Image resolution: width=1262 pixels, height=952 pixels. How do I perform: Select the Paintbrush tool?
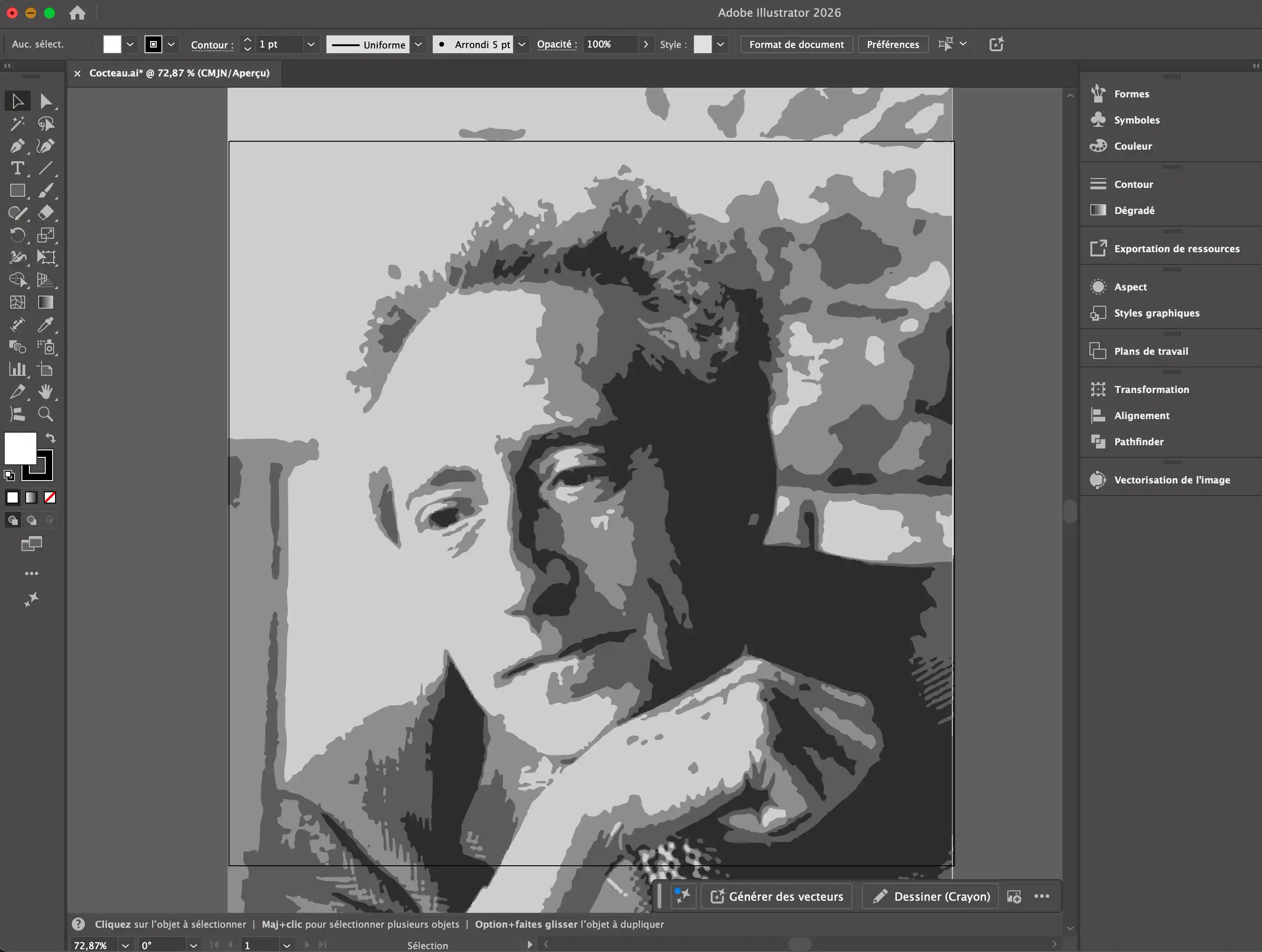[x=46, y=191]
